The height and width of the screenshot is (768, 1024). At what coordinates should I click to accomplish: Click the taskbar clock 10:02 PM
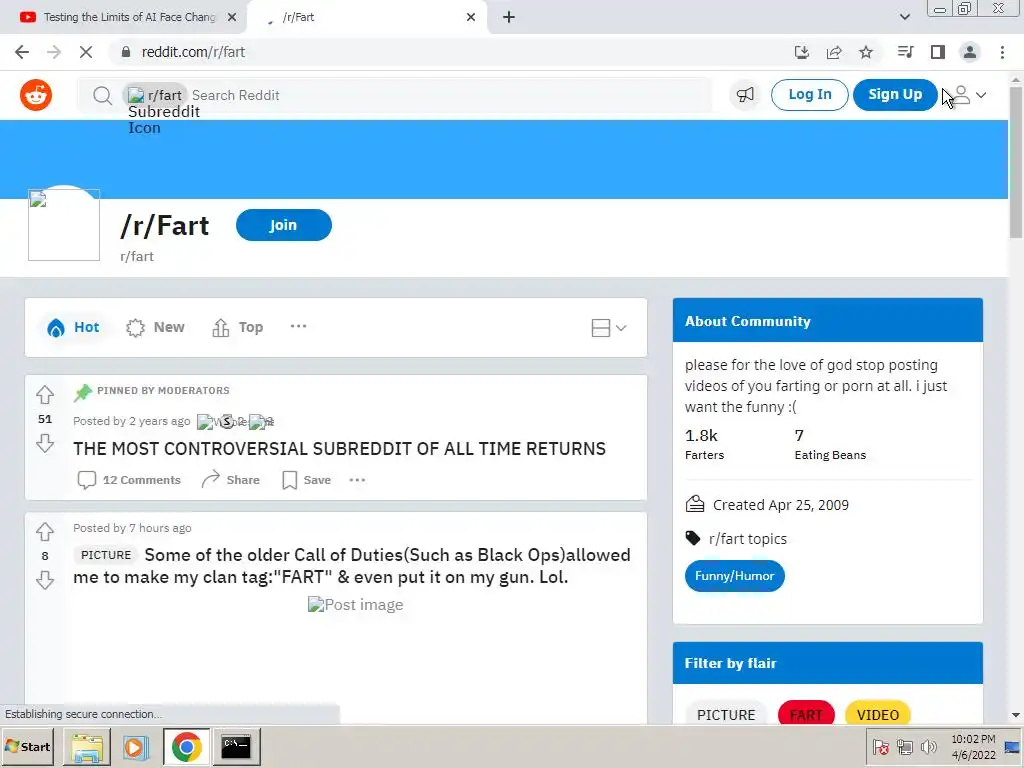point(973,739)
